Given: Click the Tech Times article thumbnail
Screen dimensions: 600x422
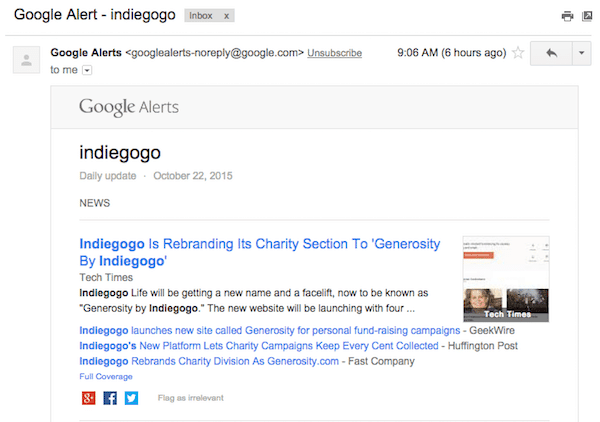Looking at the screenshot, I should (506, 279).
